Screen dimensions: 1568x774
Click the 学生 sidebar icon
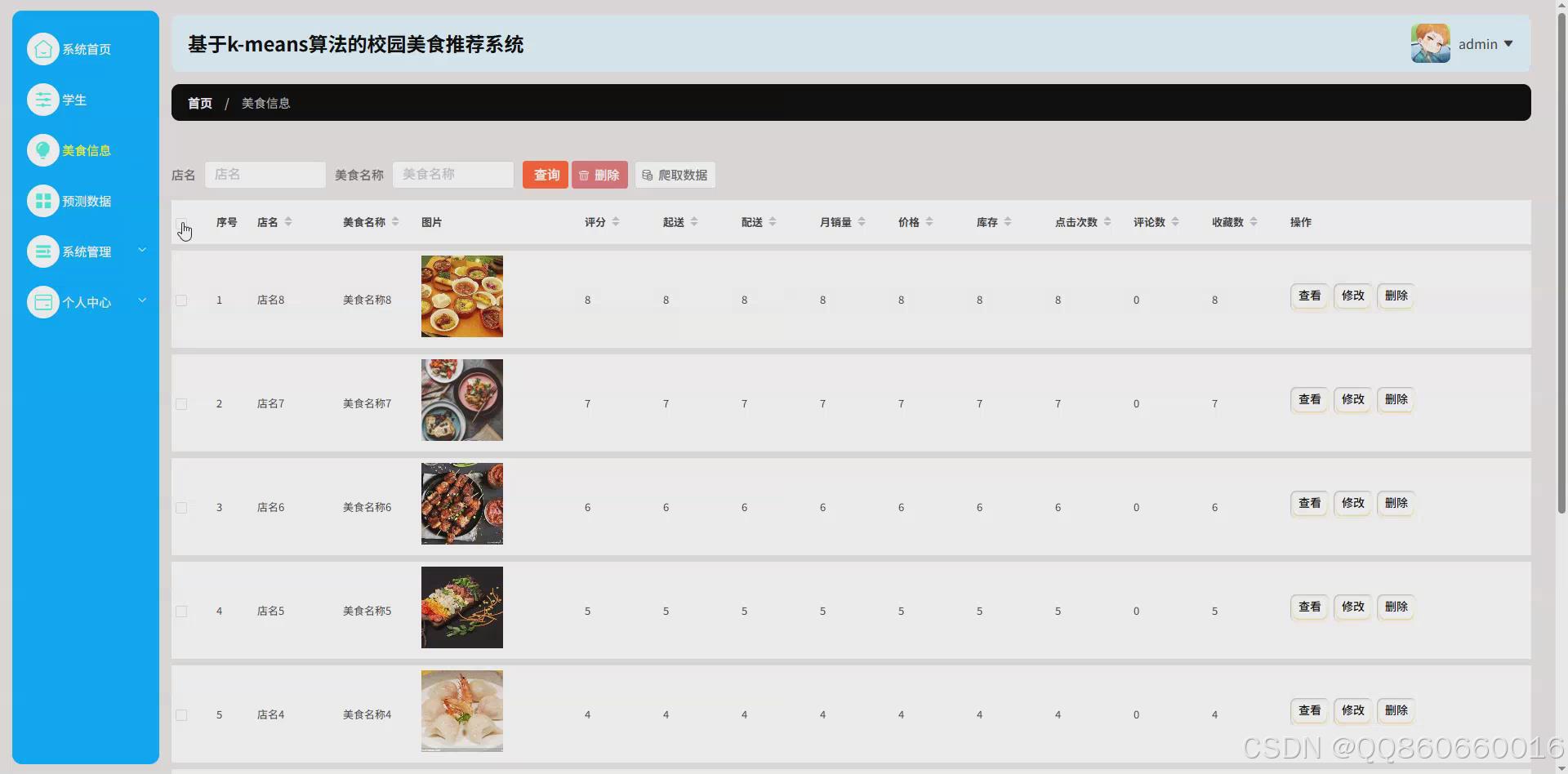[x=43, y=100]
